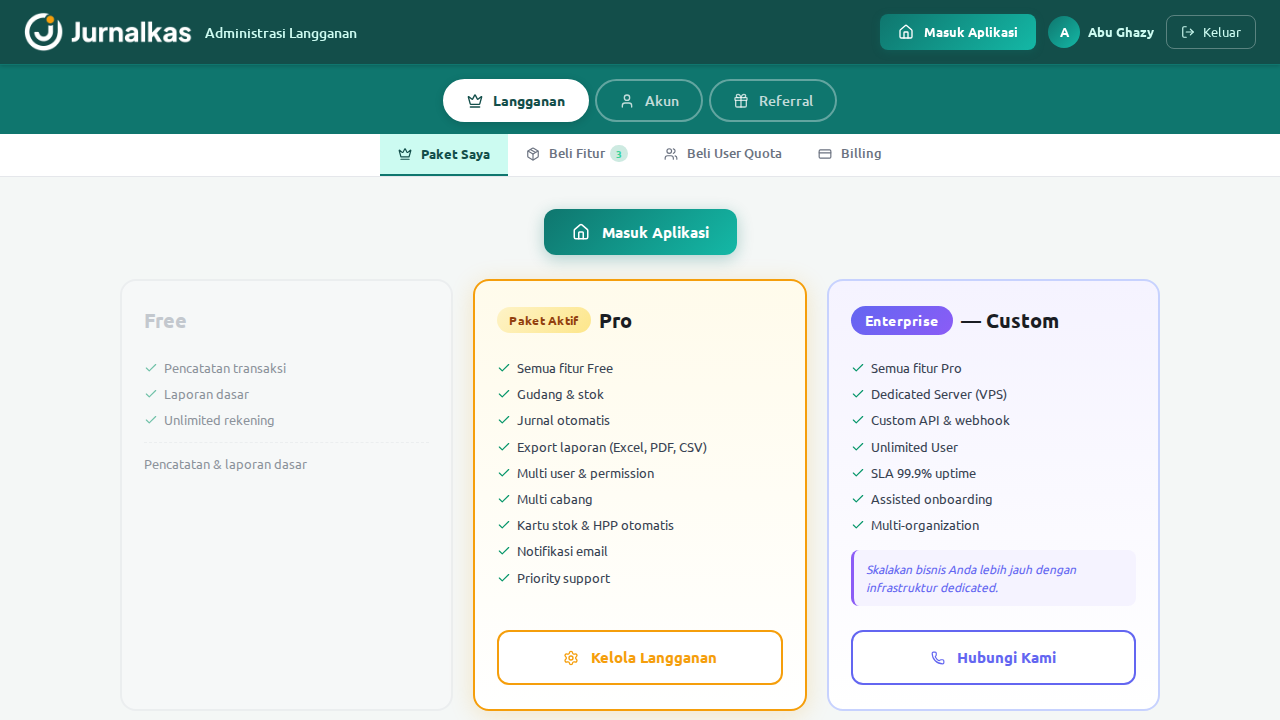
Task: Click the Unlimited rekening feature text
Action: click(x=219, y=420)
